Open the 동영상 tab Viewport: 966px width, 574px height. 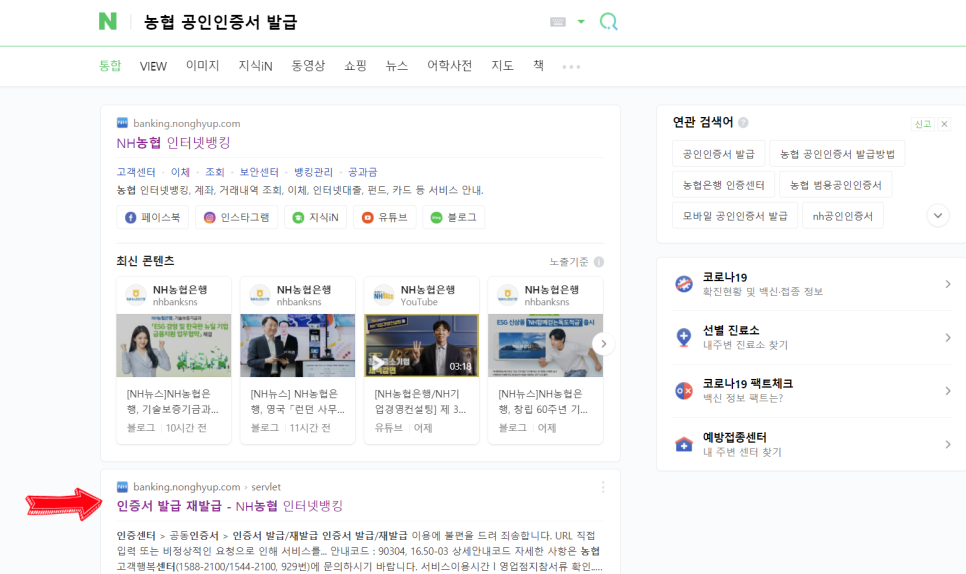[x=308, y=65]
